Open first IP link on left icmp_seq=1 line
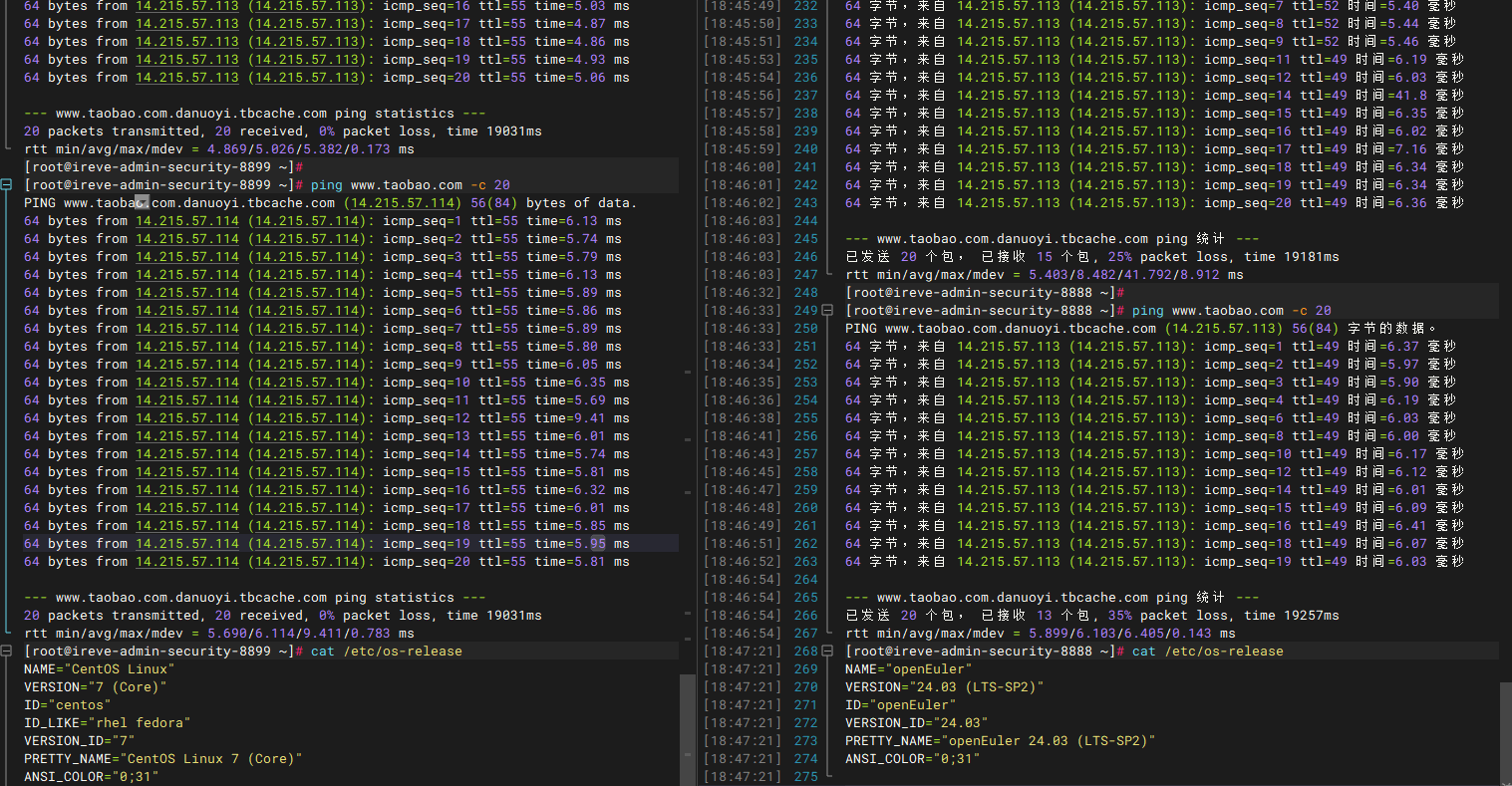 [x=187, y=221]
